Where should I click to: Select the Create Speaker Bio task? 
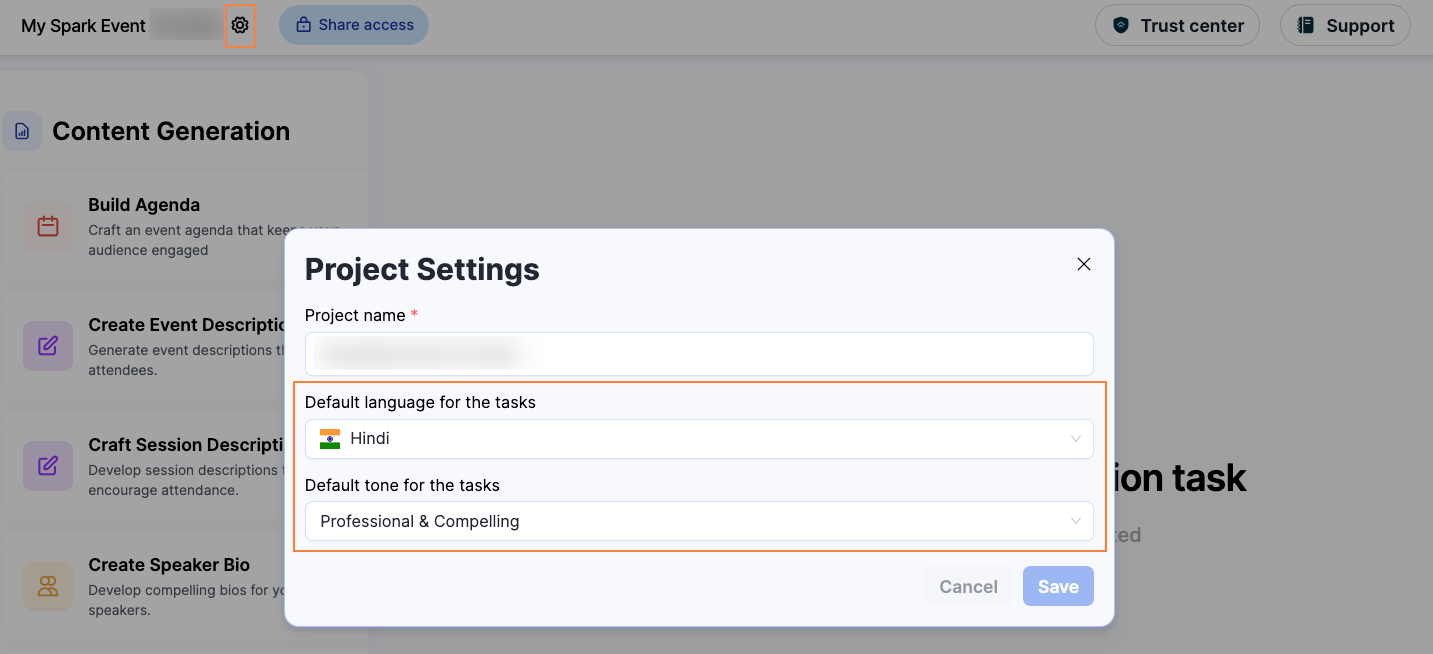tap(169, 565)
